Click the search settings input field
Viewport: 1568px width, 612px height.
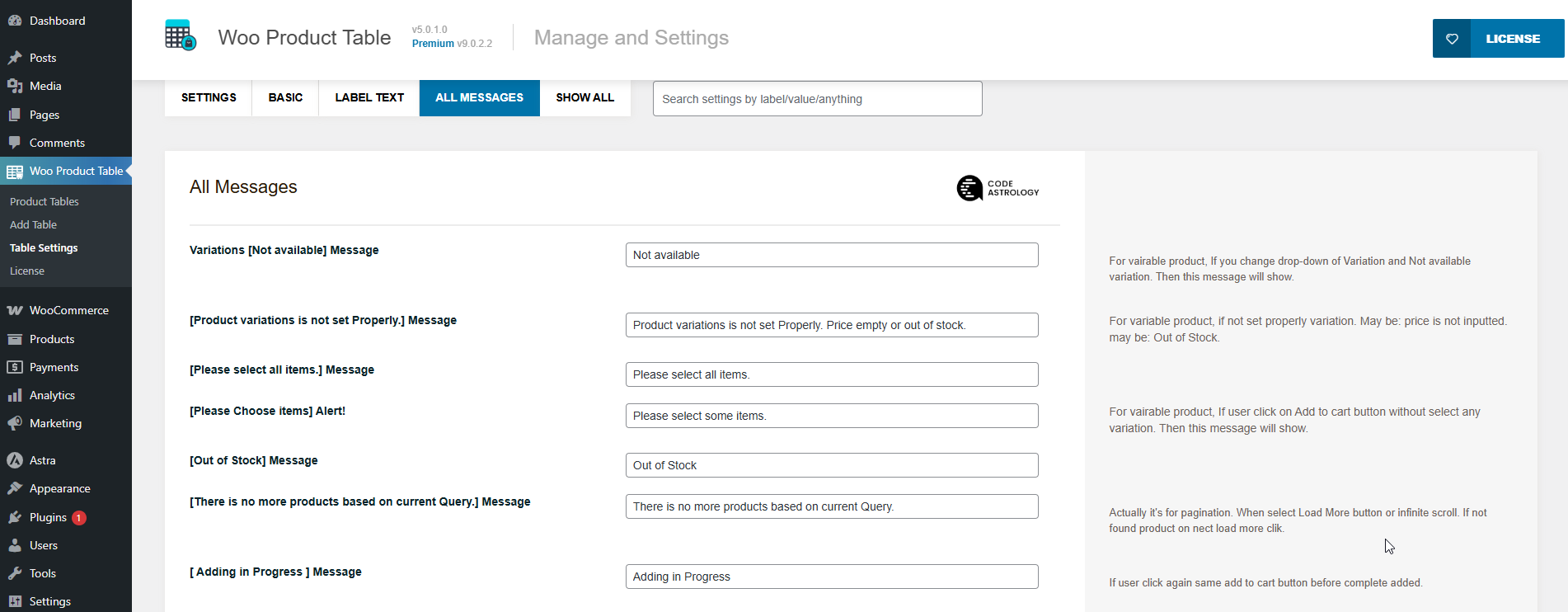tap(817, 99)
